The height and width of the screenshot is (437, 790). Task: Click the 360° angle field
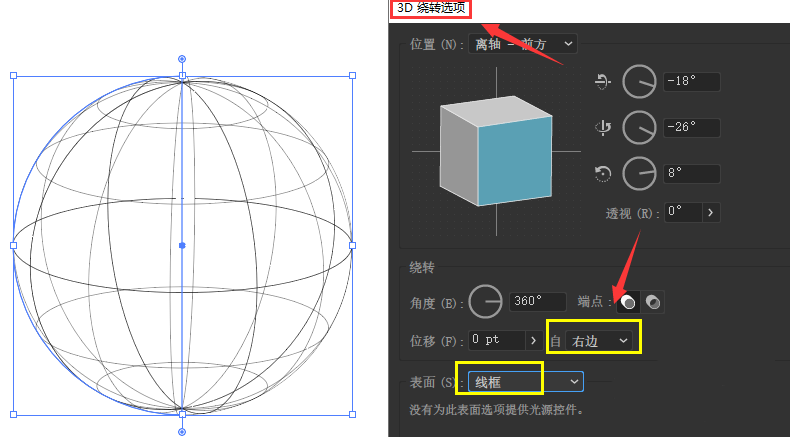tap(538, 302)
